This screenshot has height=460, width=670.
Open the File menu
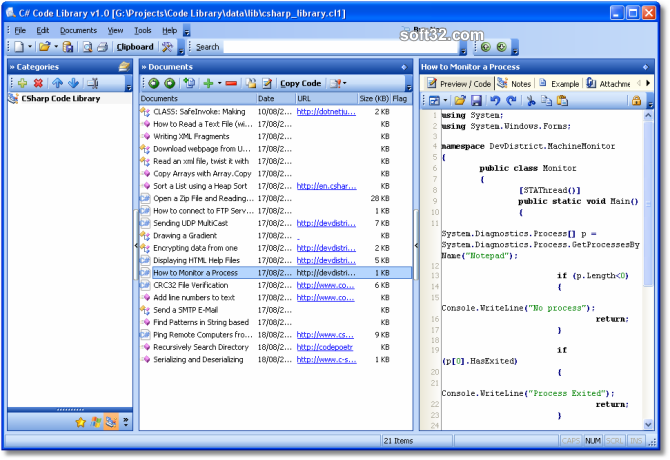(x=20, y=30)
